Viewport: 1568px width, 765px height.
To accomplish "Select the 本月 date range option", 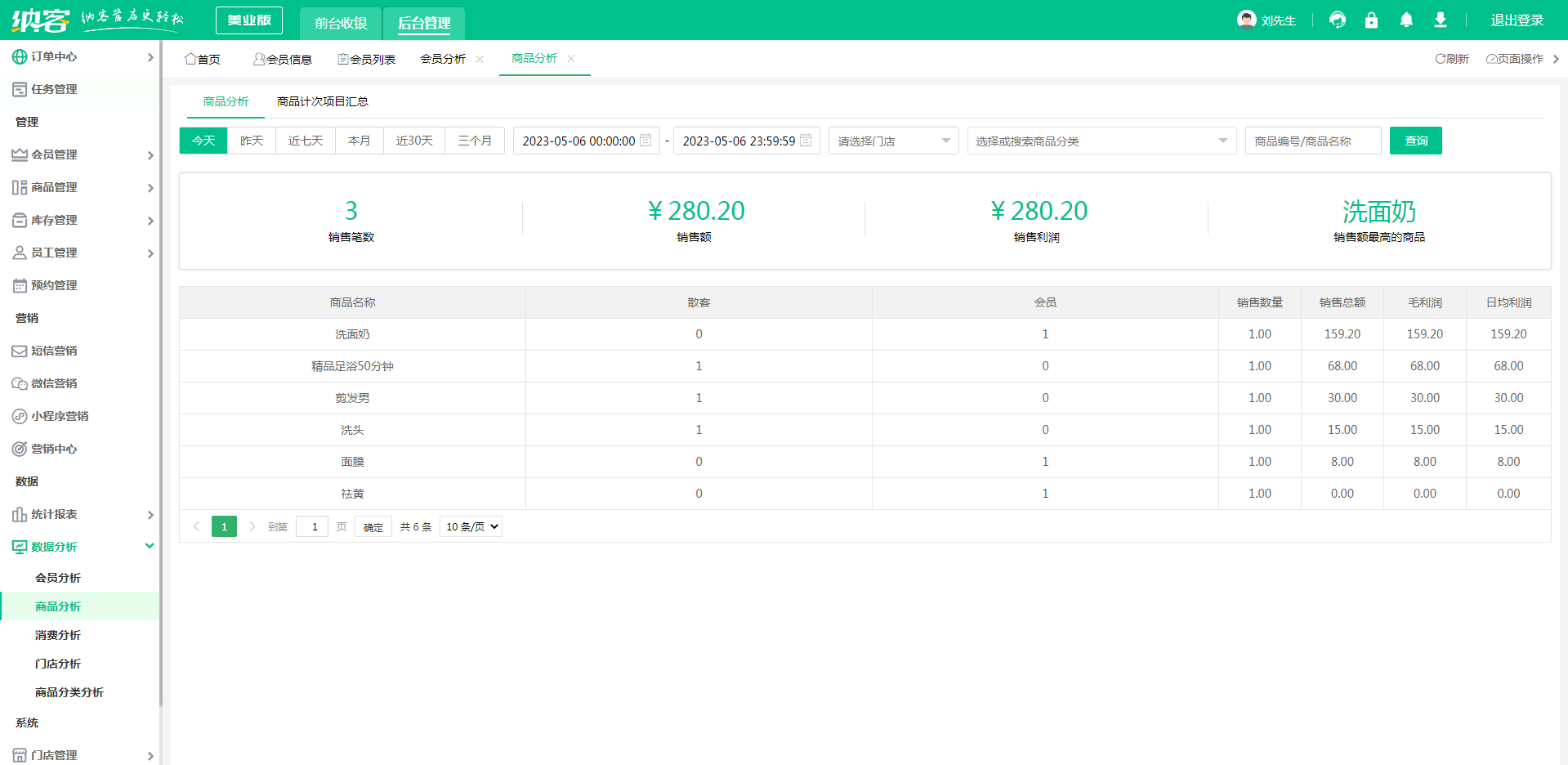I will 360,141.
